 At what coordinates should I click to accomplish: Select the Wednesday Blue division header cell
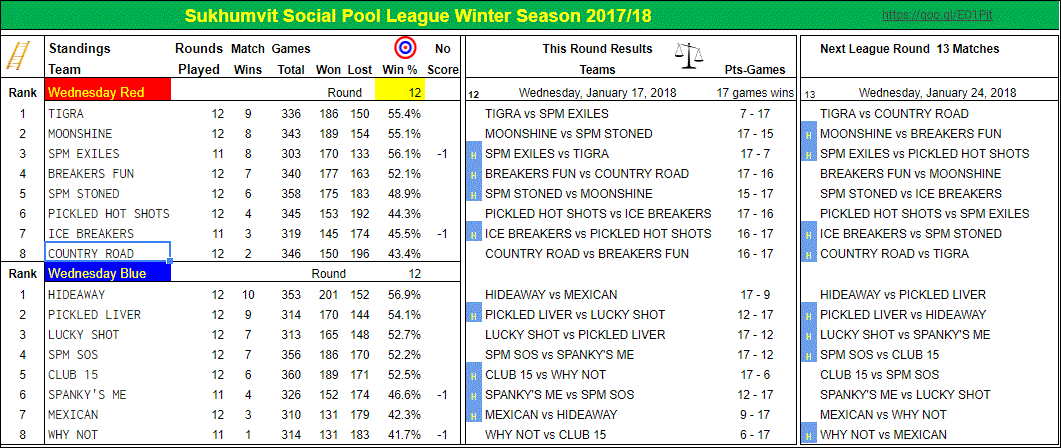pos(108,274)
